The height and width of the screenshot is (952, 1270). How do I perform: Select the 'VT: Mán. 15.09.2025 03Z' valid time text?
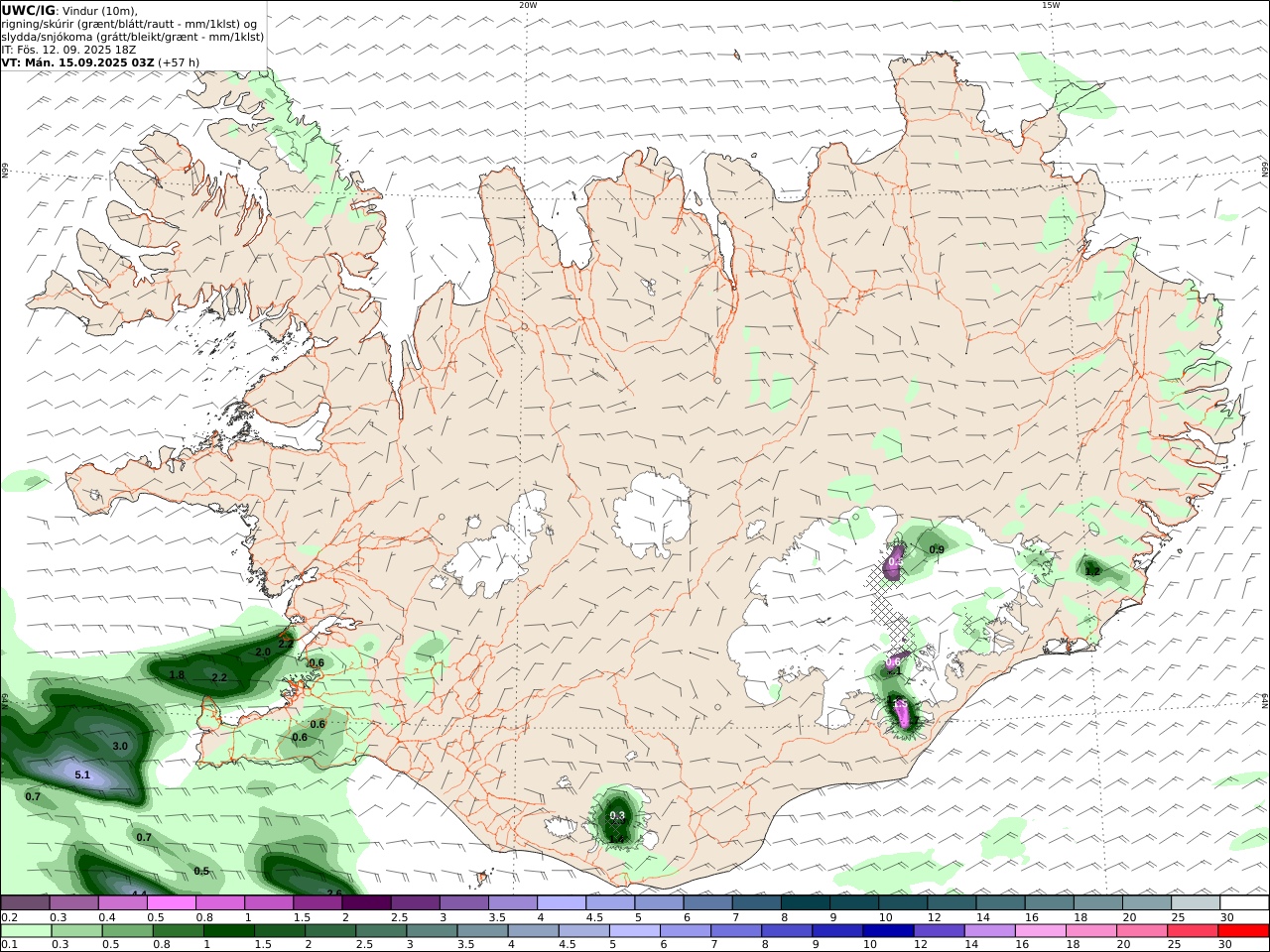pos(77,61)
